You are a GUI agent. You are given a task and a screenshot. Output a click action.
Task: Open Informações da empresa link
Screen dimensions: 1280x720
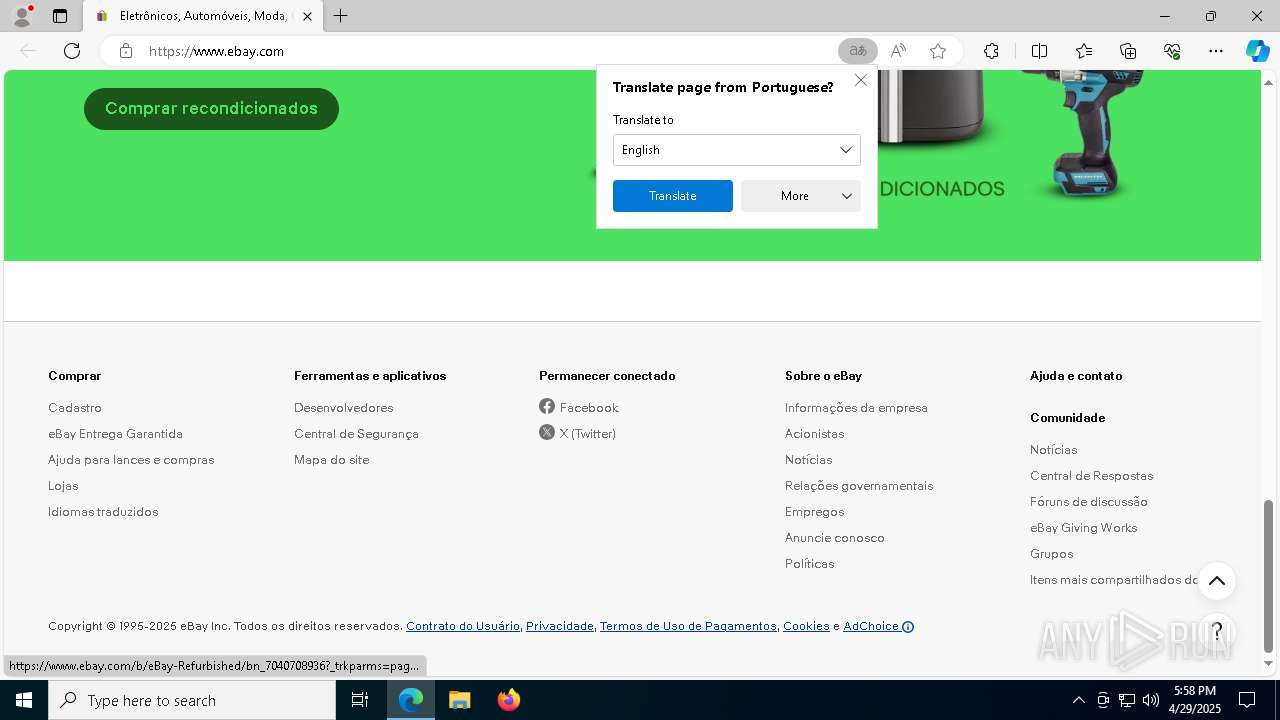pos(856,407)
